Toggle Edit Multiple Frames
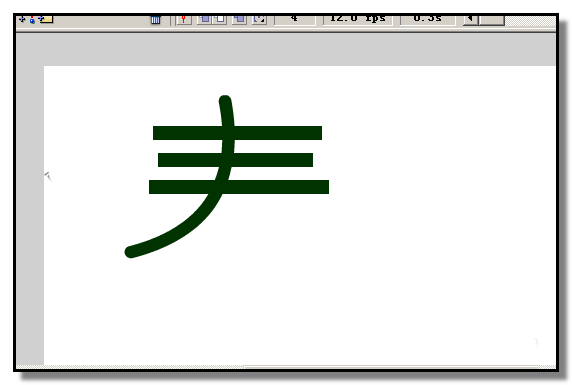The image size is (572, 385). point(239,20)
